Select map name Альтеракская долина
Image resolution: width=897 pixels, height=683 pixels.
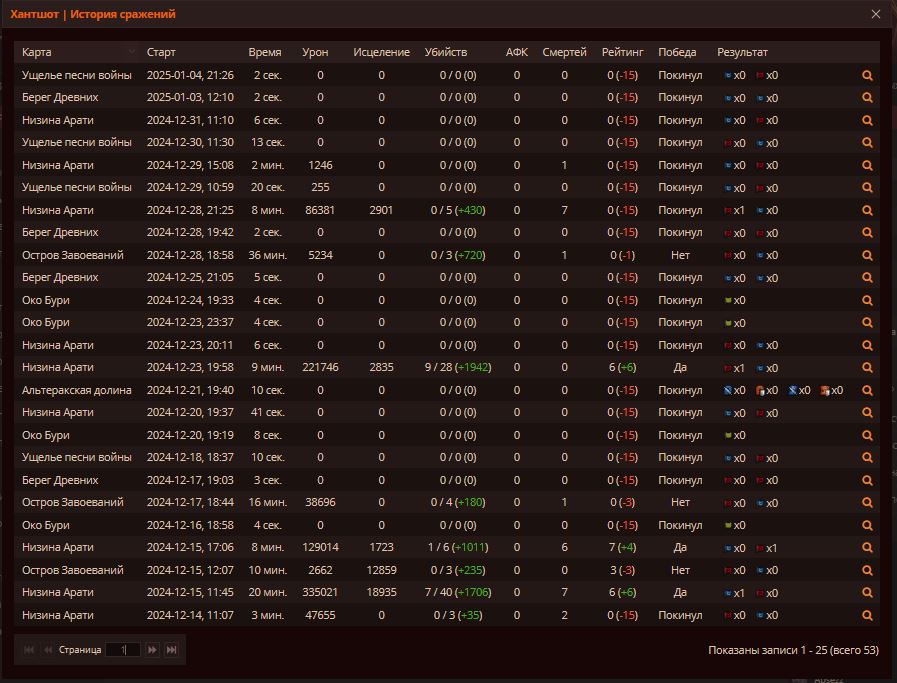click(x=77, y=390)
